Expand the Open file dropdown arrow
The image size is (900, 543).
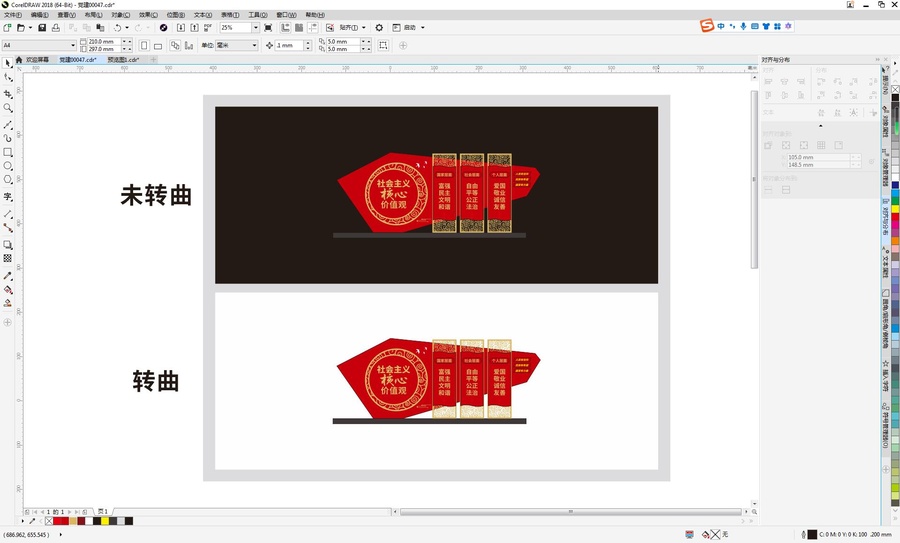pos(30,28)
